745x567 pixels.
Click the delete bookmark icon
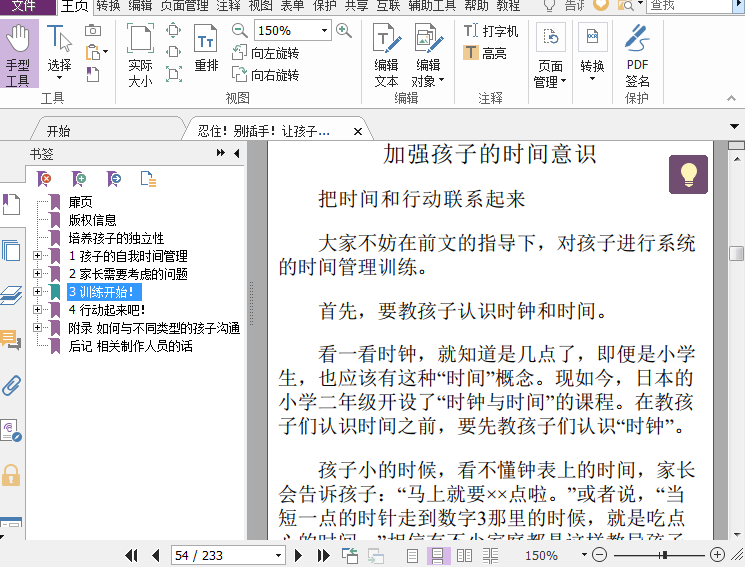click(44, 179)
